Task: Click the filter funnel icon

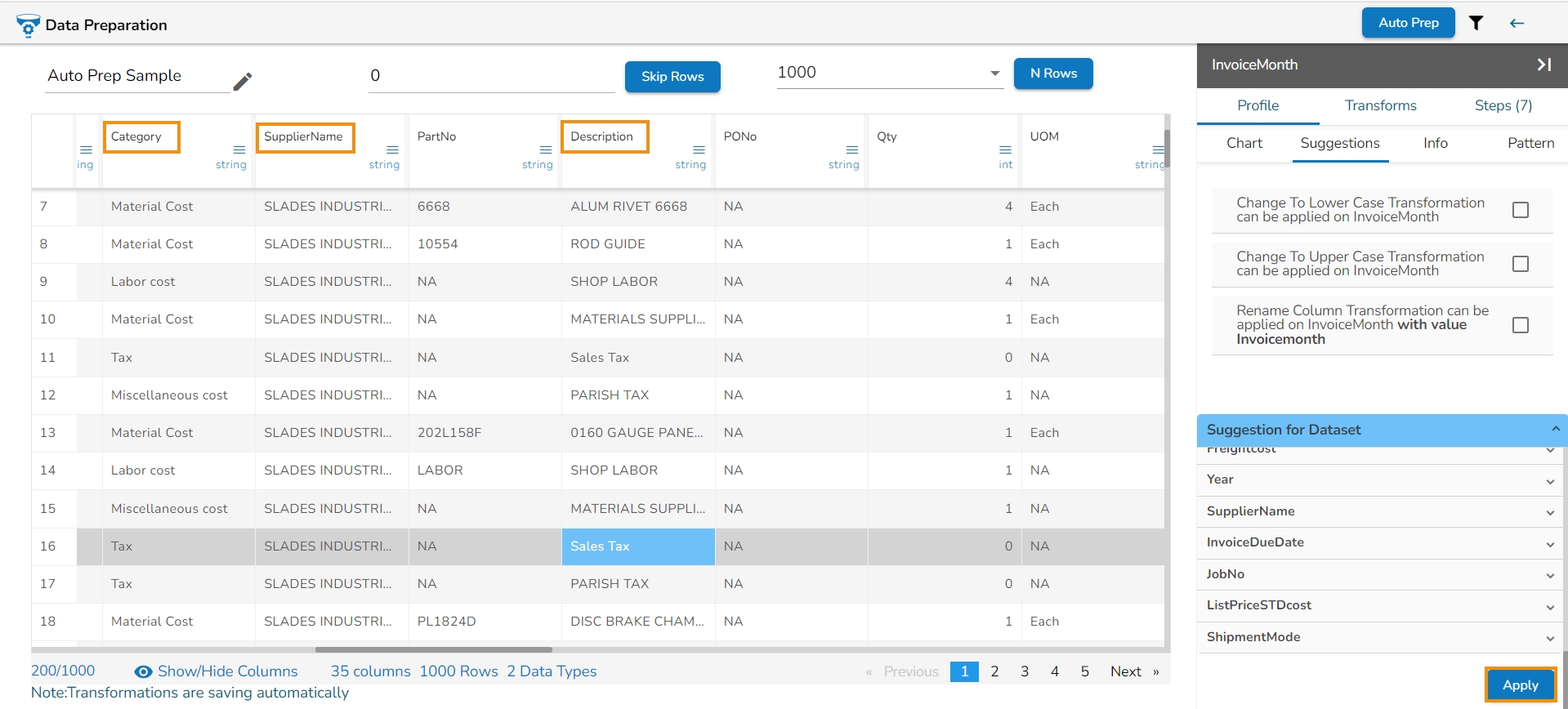Action: [1476, 23]
